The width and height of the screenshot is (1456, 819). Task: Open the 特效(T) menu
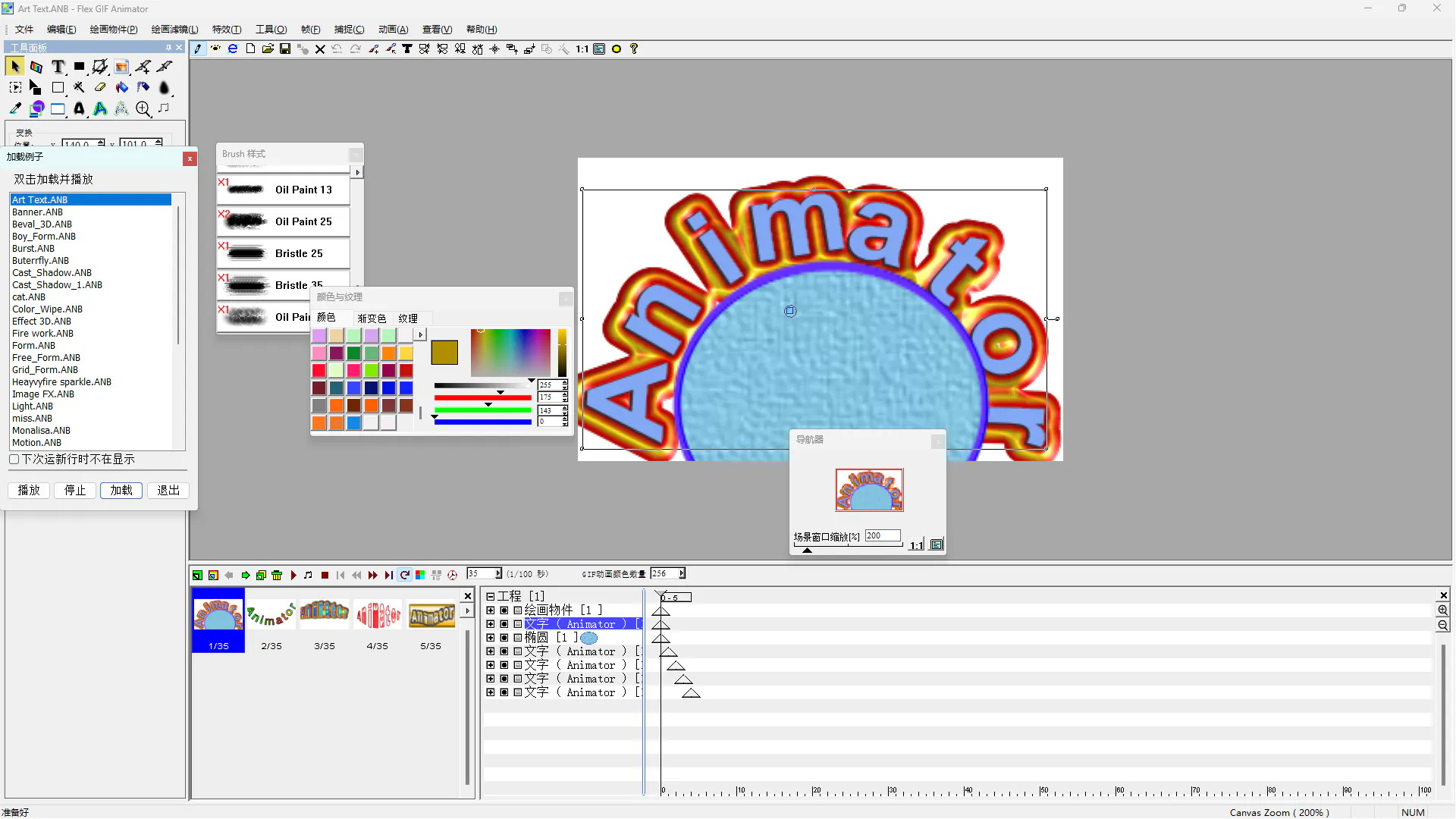[227, 30]
